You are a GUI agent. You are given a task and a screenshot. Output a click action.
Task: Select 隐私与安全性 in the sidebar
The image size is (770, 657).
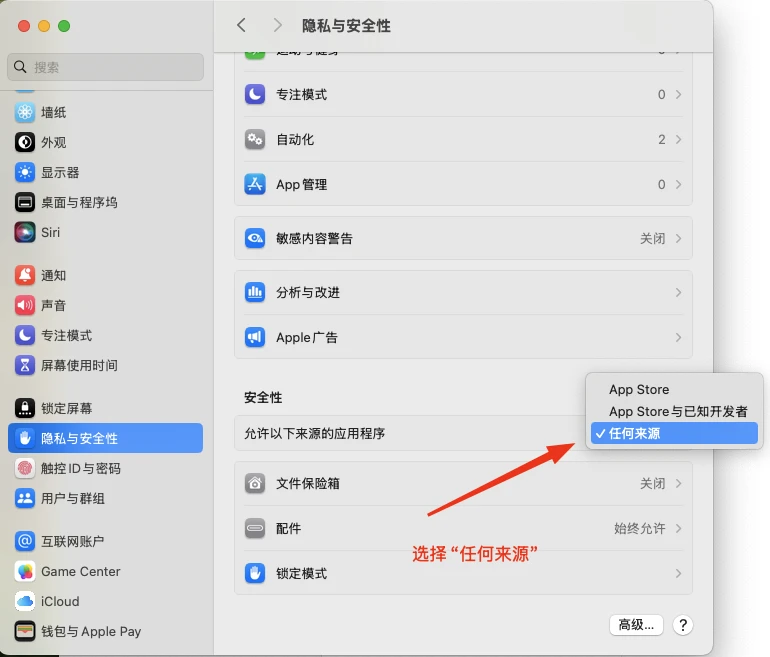(x=106, y=438)
